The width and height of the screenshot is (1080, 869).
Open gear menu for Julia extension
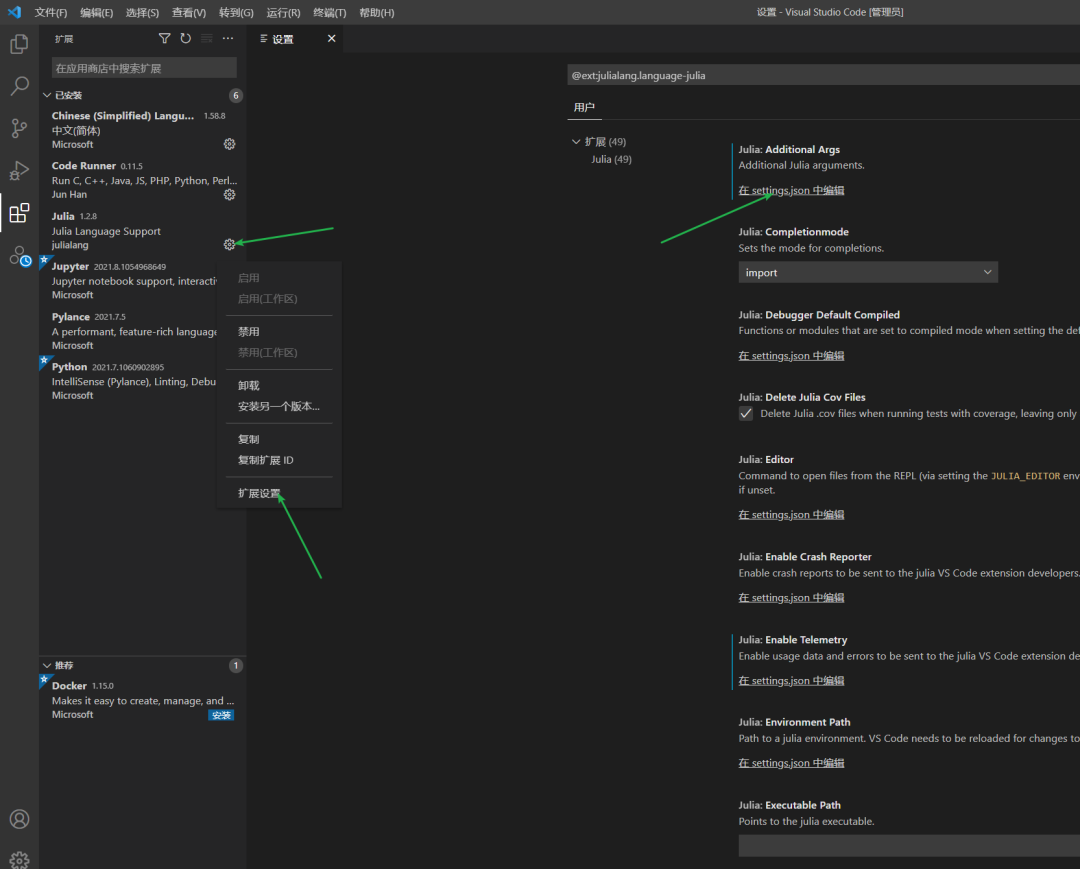click(229, 244)
